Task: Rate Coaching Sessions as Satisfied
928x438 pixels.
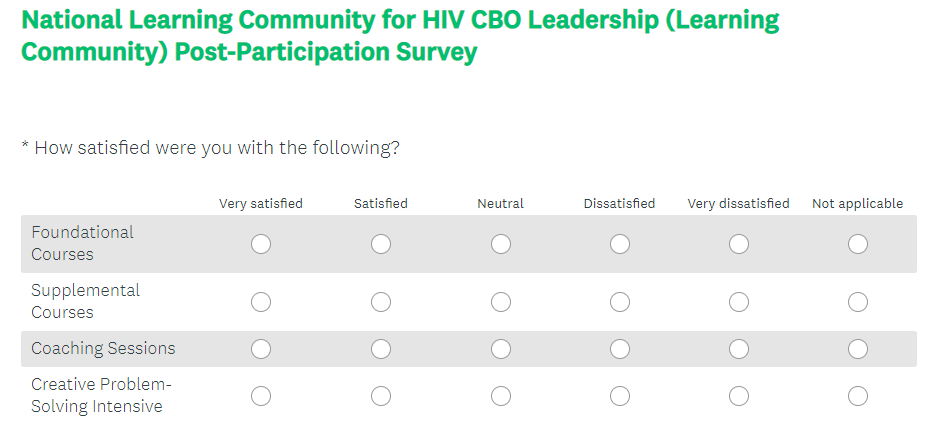Action: point(381,349)
